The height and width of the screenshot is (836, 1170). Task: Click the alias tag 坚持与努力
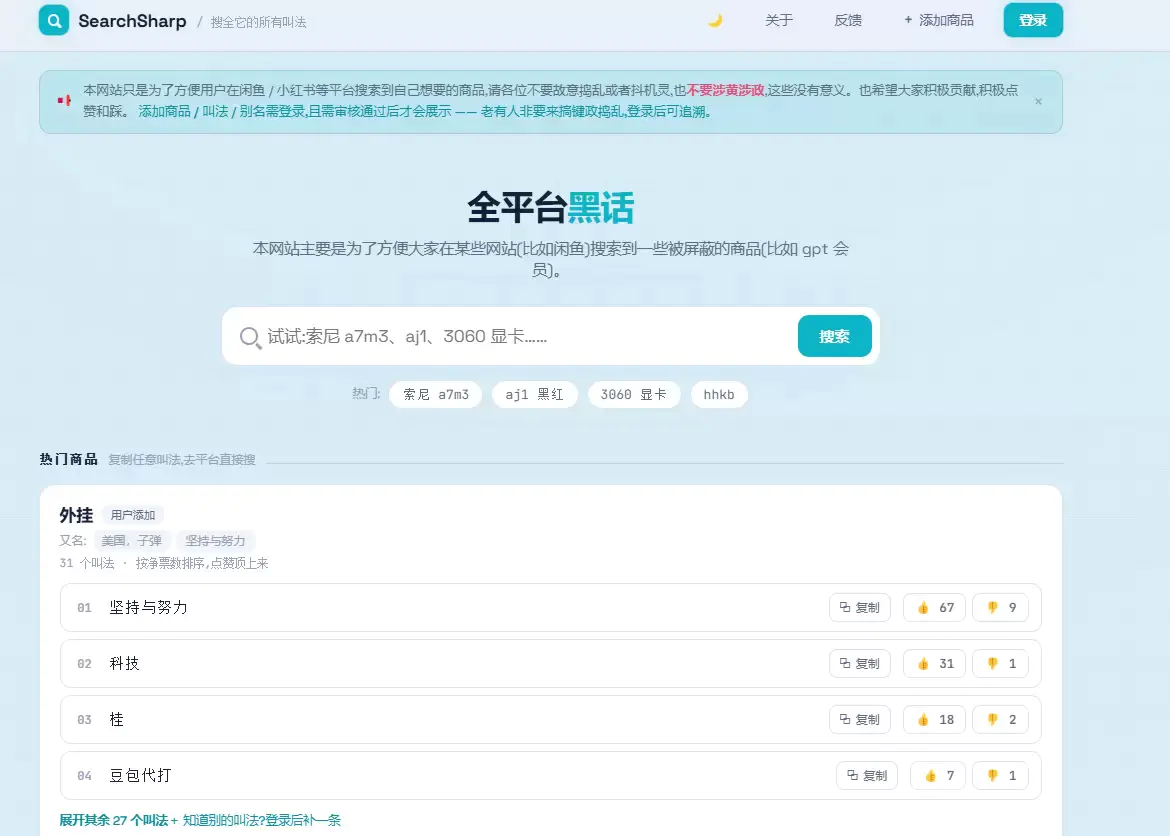[x=215, y=540]
